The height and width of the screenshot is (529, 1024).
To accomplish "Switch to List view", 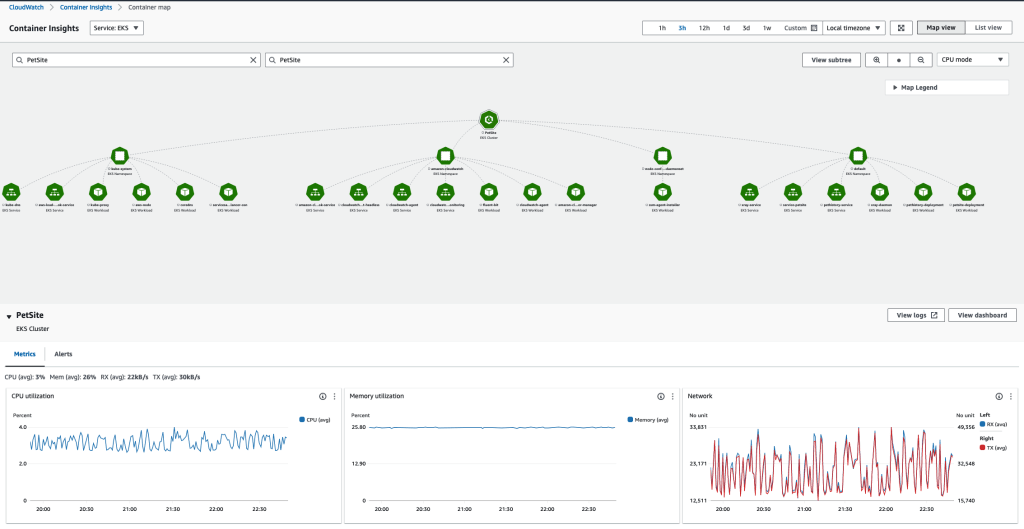I will 987,28.
